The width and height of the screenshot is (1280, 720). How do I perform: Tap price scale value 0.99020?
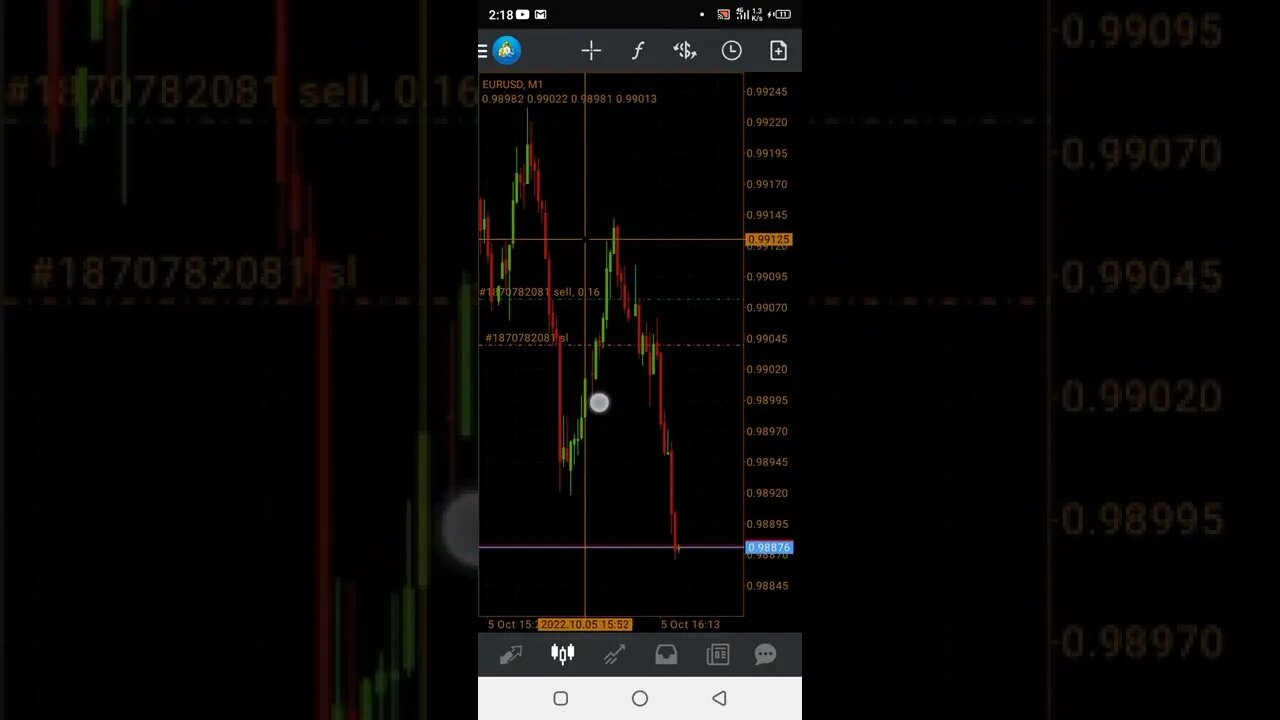click(767, 370)
